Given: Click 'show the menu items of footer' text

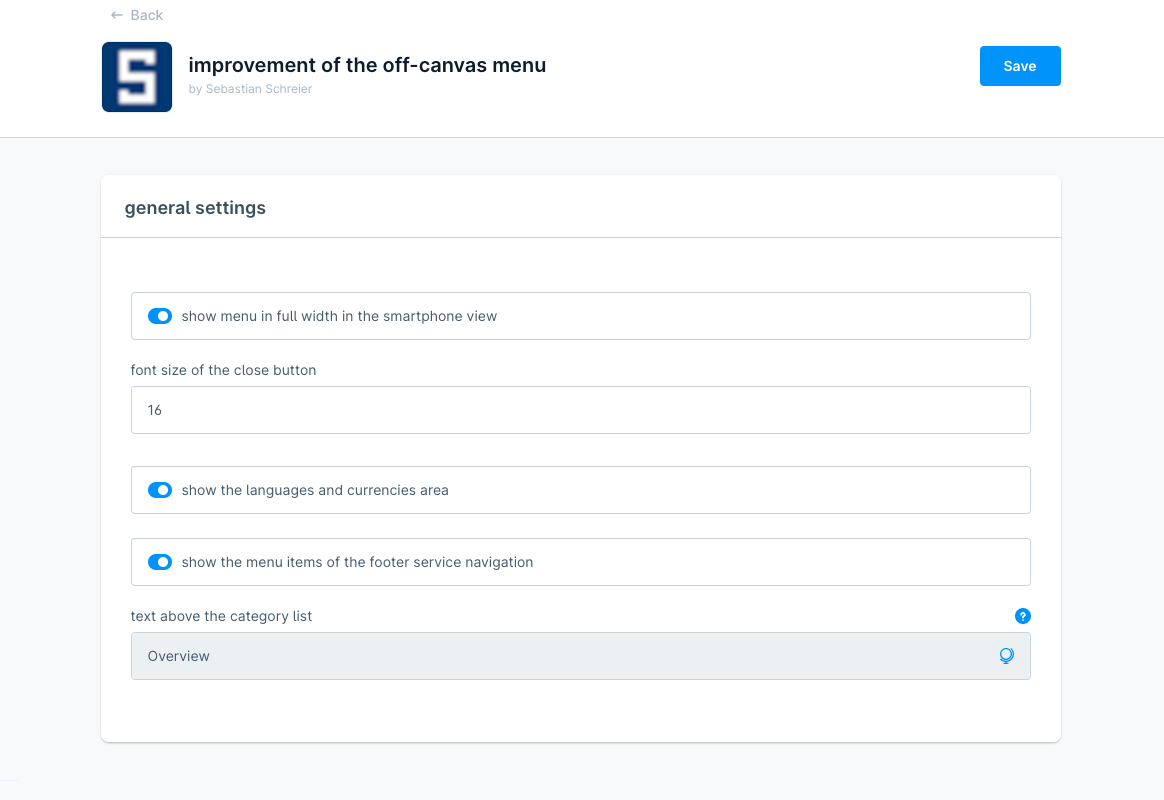Looking at the screenshot, I should pyautogui.click(x=357, y=562).
